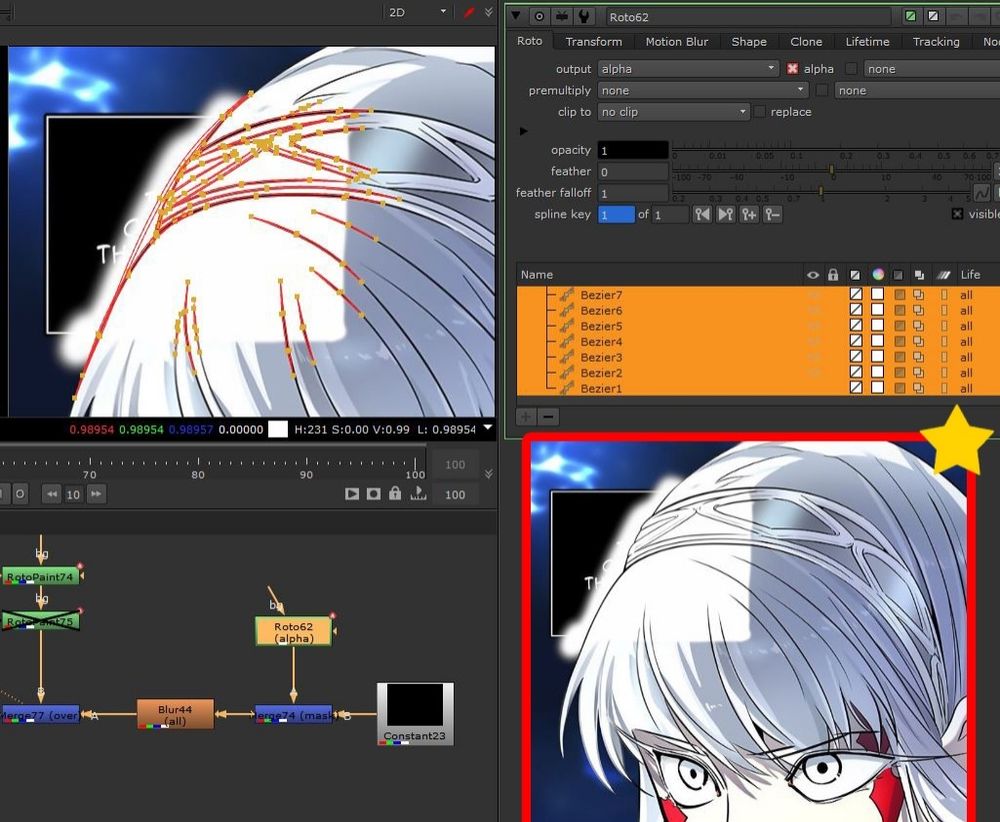Viewport: 1000px width, 822px height.
Task: Open the Shape tab
Action: 749,41
